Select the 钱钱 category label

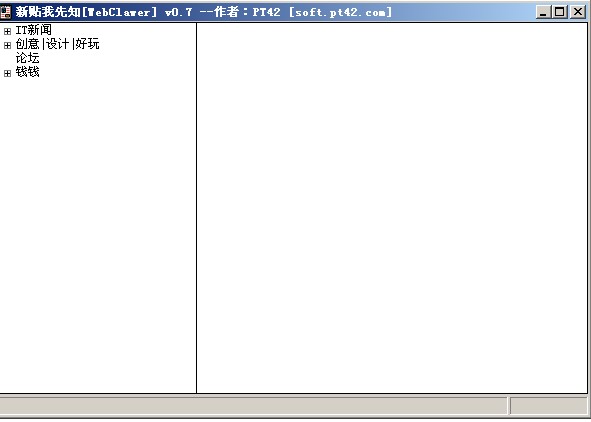pyautogui.click(x=28, y=72)
